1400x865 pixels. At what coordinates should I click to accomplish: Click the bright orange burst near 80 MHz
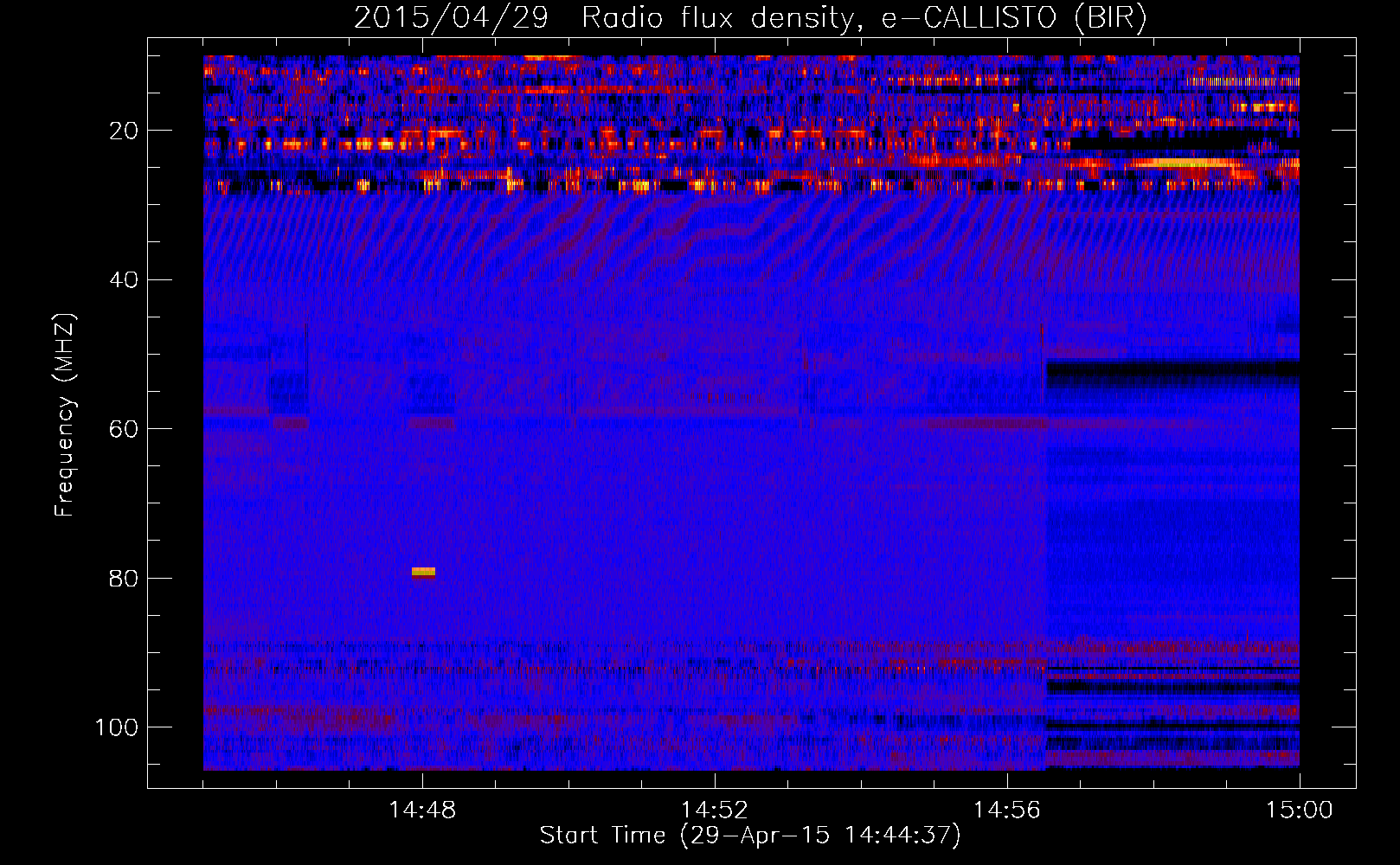[x=423, y=573]
